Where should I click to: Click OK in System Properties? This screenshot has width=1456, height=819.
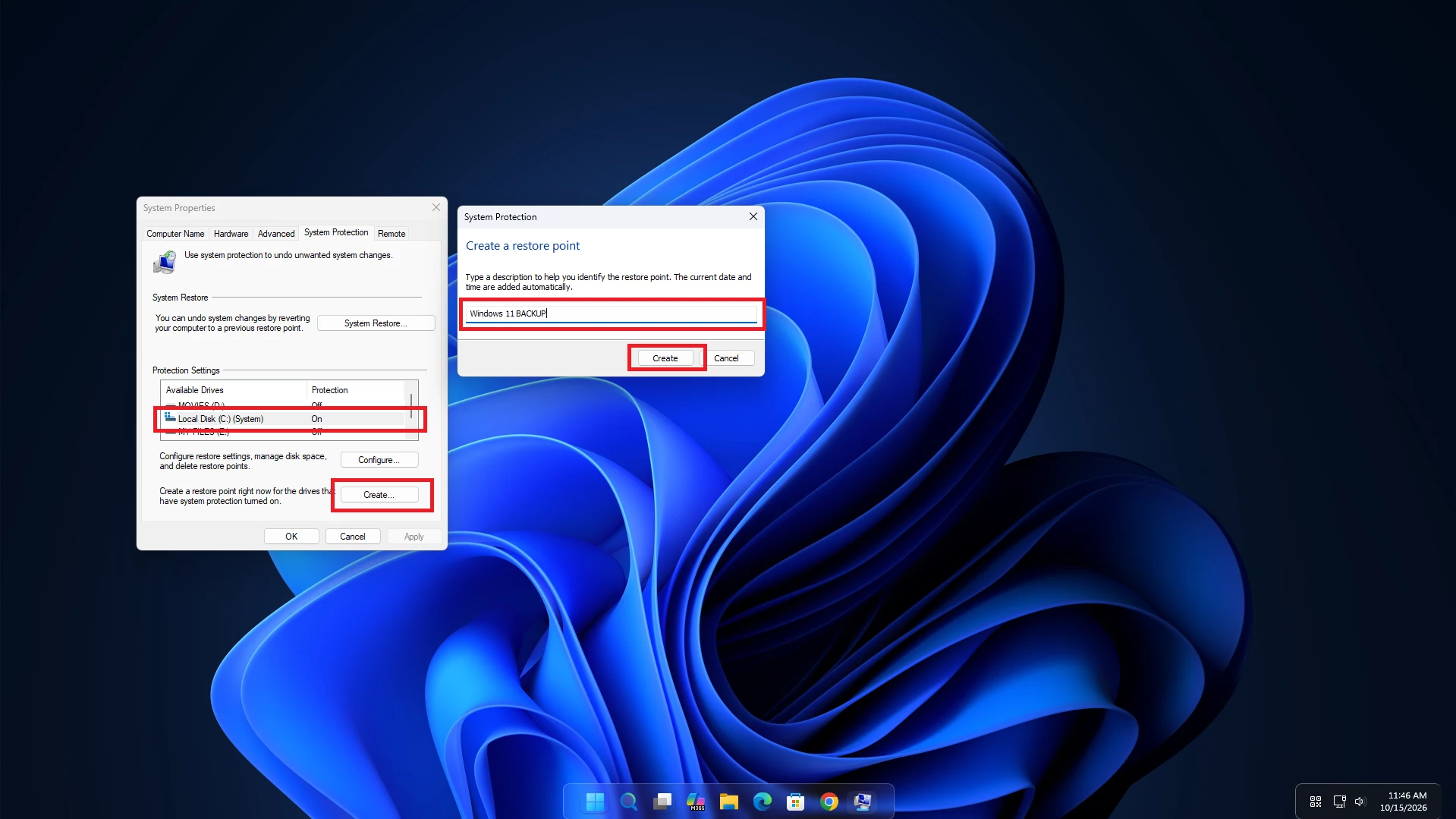tap(291, 537)
